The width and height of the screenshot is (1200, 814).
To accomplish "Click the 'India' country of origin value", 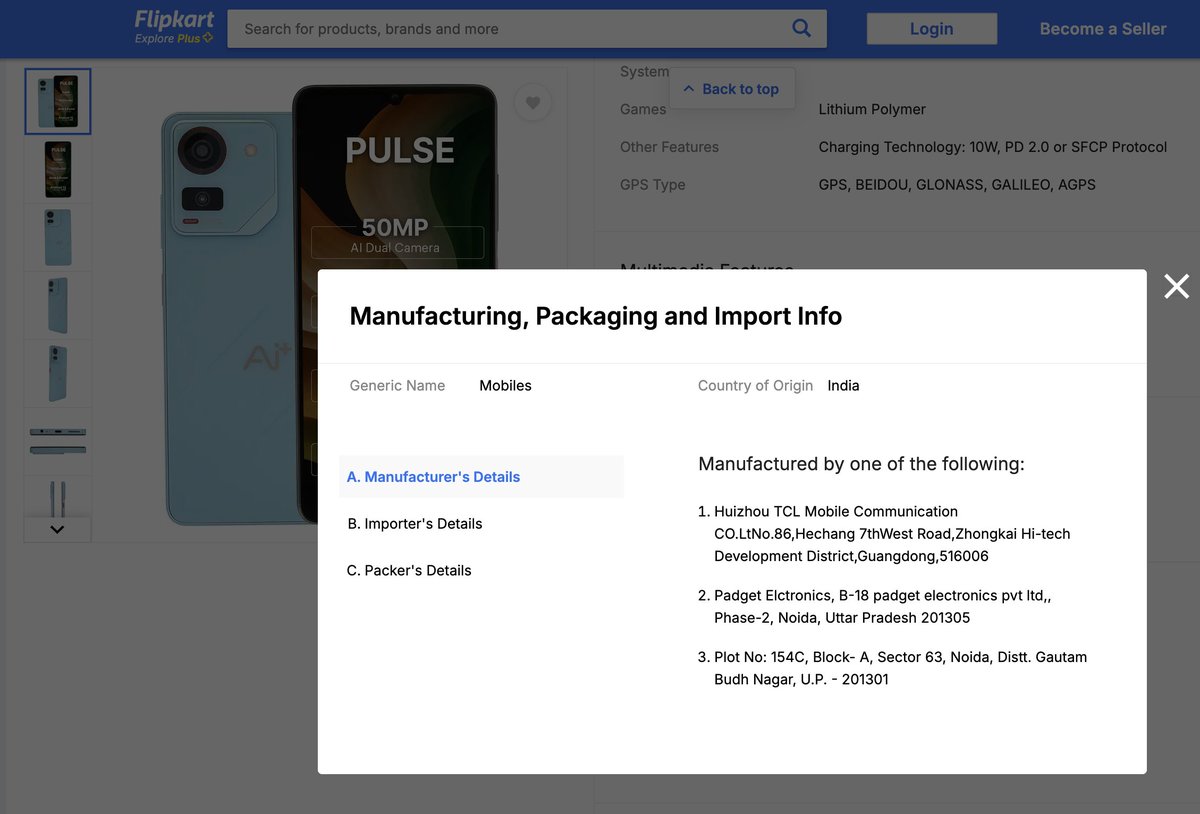I will 843,386.
